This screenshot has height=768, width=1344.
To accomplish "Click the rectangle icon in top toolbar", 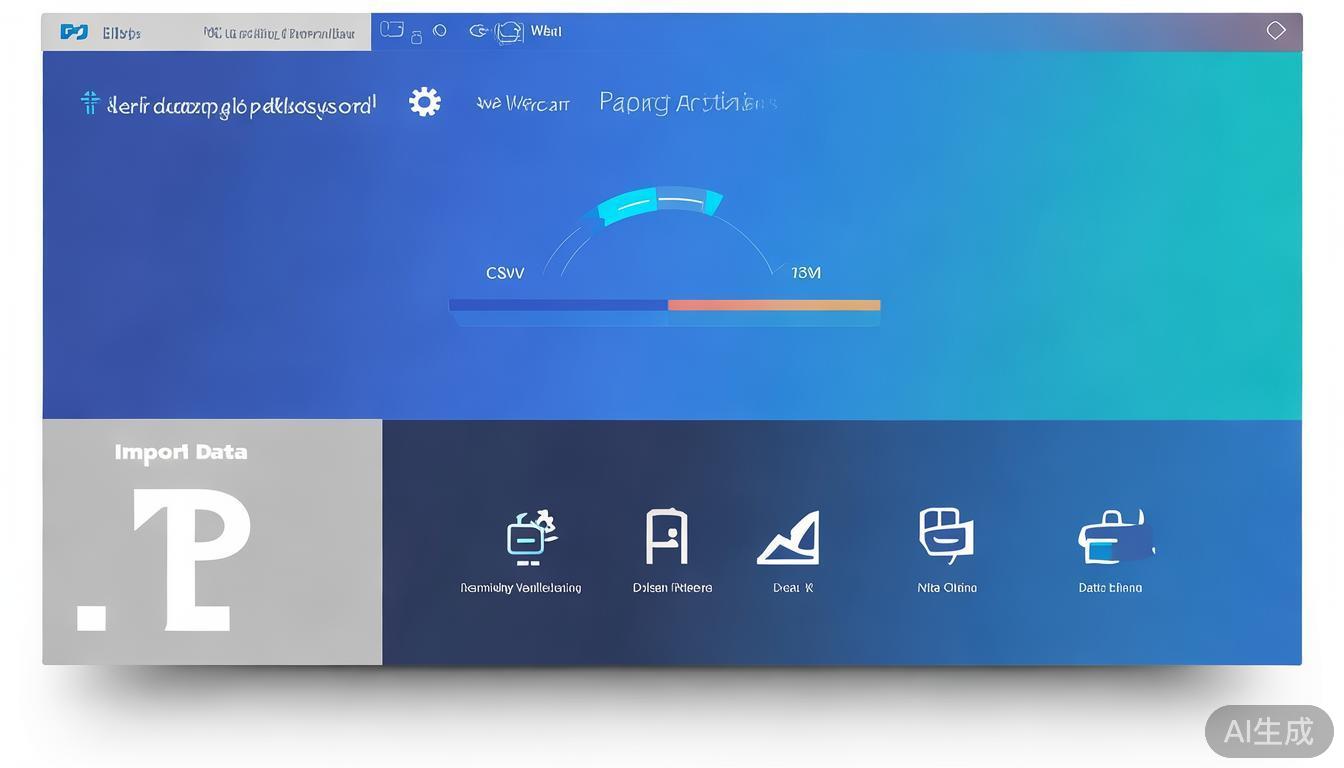I will (392, 30).
